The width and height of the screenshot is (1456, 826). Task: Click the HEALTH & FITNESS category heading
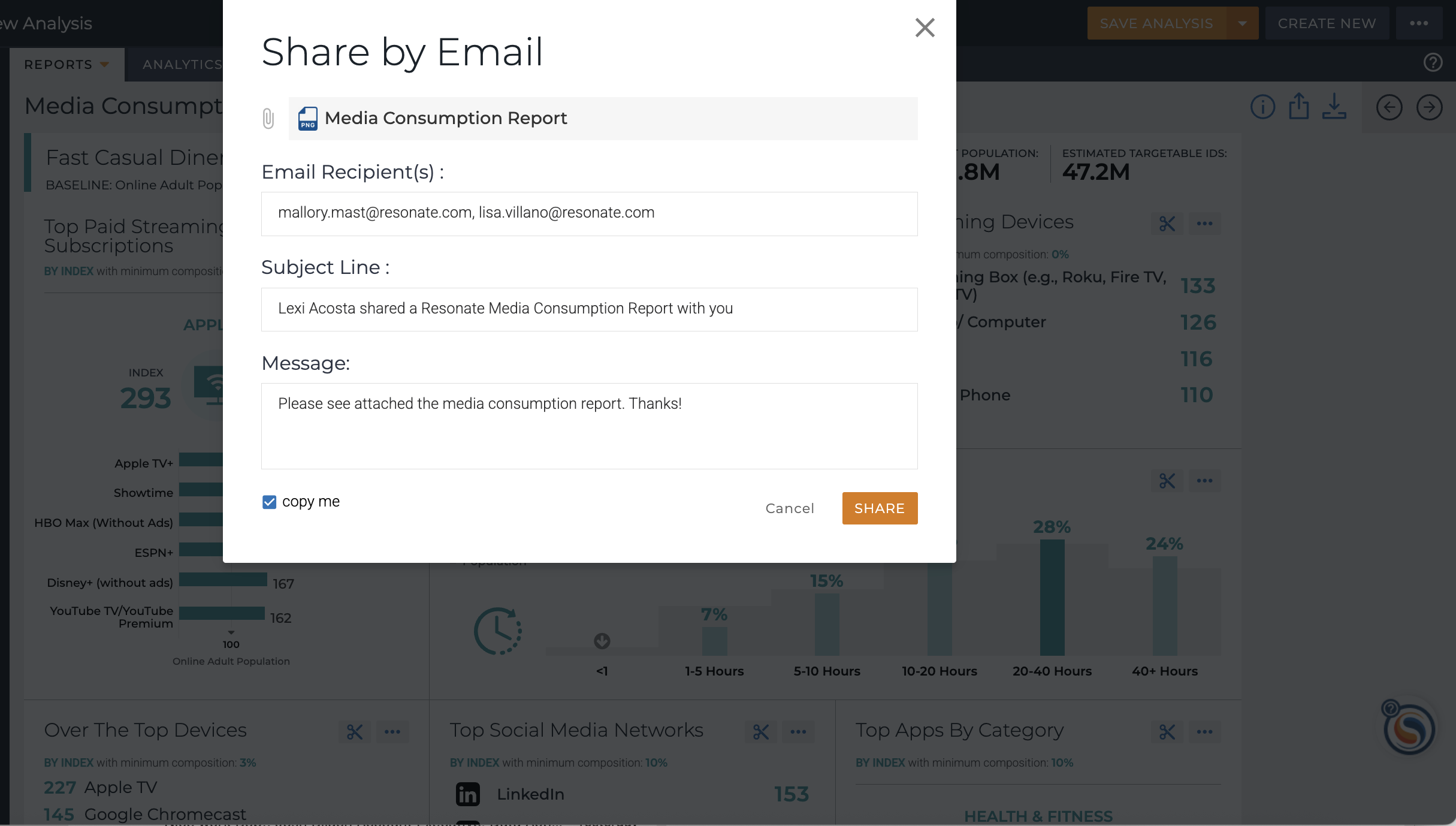click(1038, 816)
